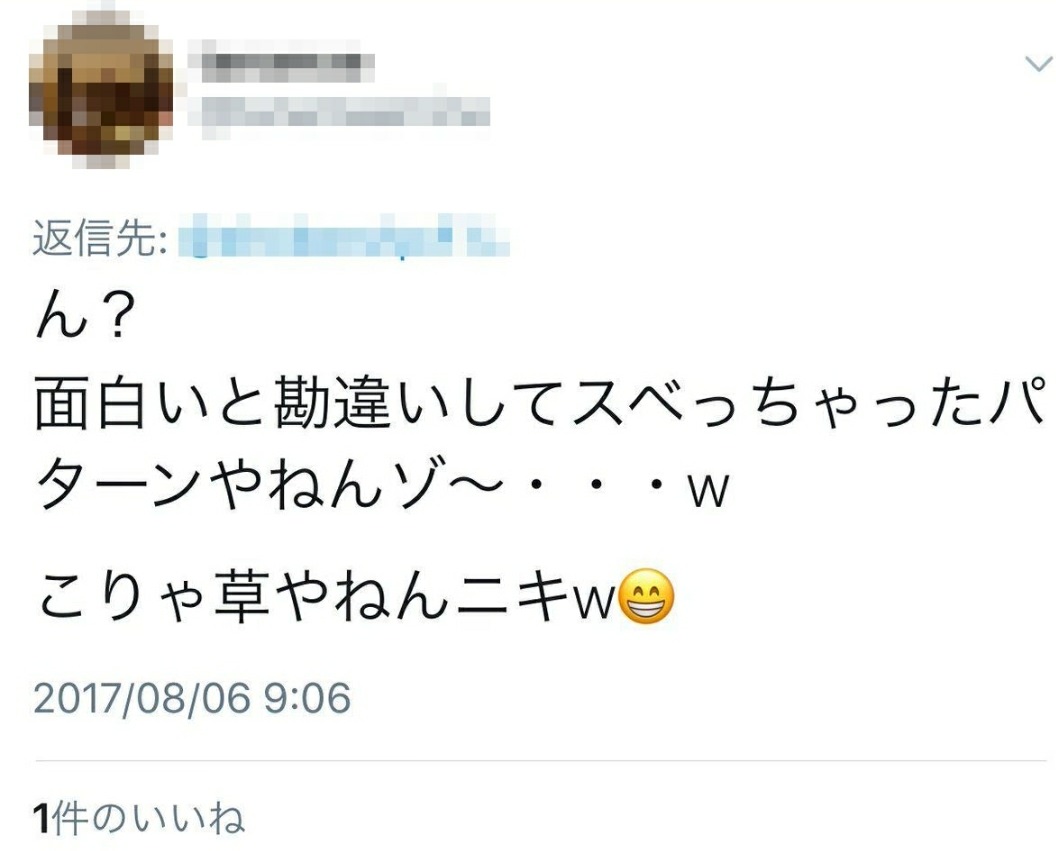Click the 返信先: label
The height and width of the screenshot is (851, 1056).
[x=100, y=238]
